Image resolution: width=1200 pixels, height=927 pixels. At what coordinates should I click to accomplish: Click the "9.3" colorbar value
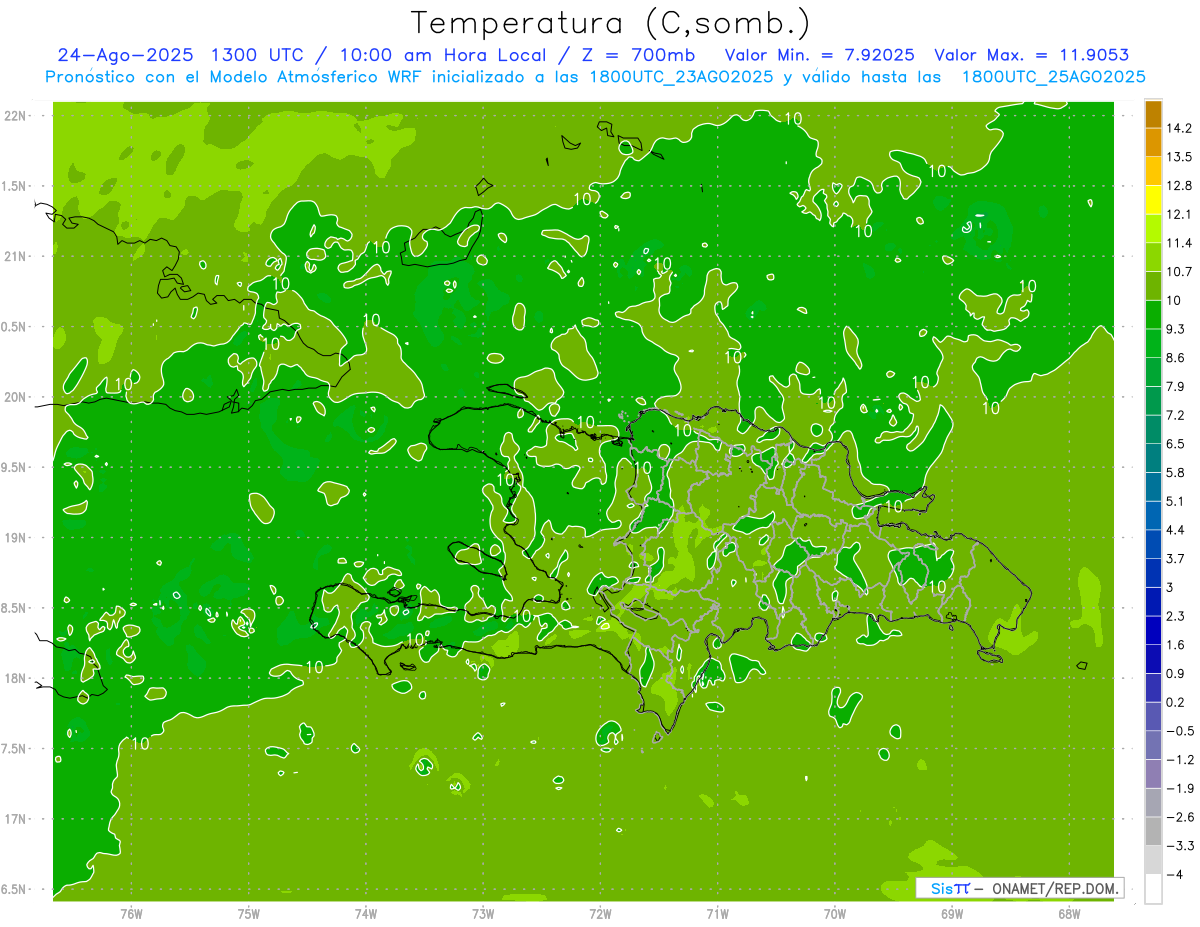(x=1177, y=329)
